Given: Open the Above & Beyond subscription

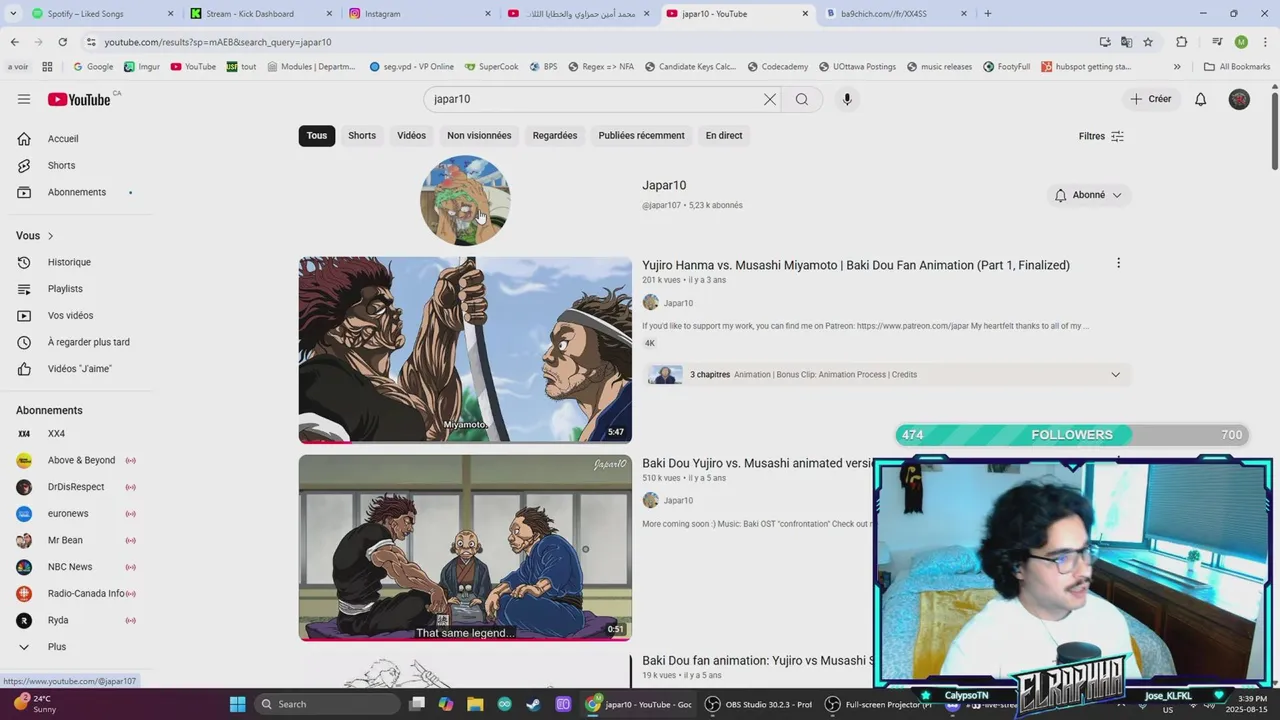Looking at the screenshot, I should tap(76, 460).
